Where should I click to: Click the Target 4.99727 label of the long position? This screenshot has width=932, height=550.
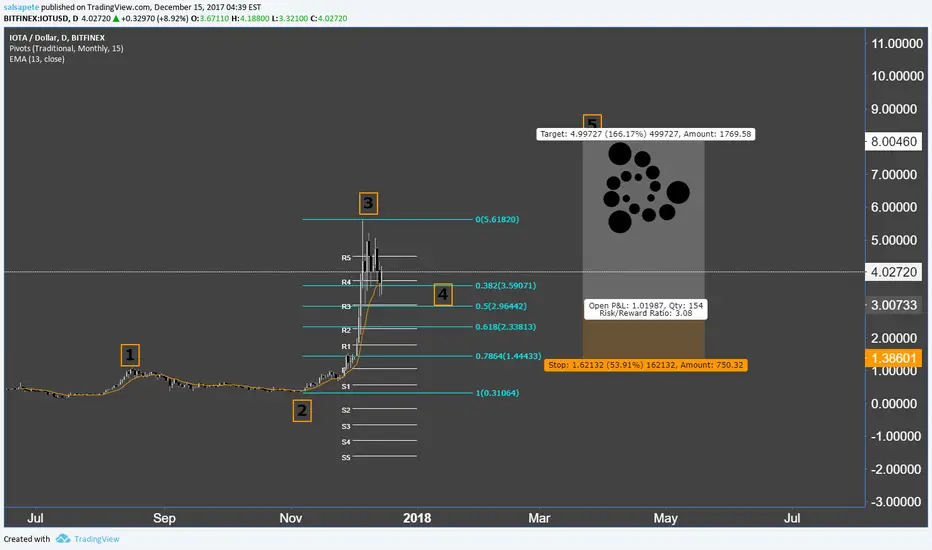pyautogui.click(x=646, y=134)
